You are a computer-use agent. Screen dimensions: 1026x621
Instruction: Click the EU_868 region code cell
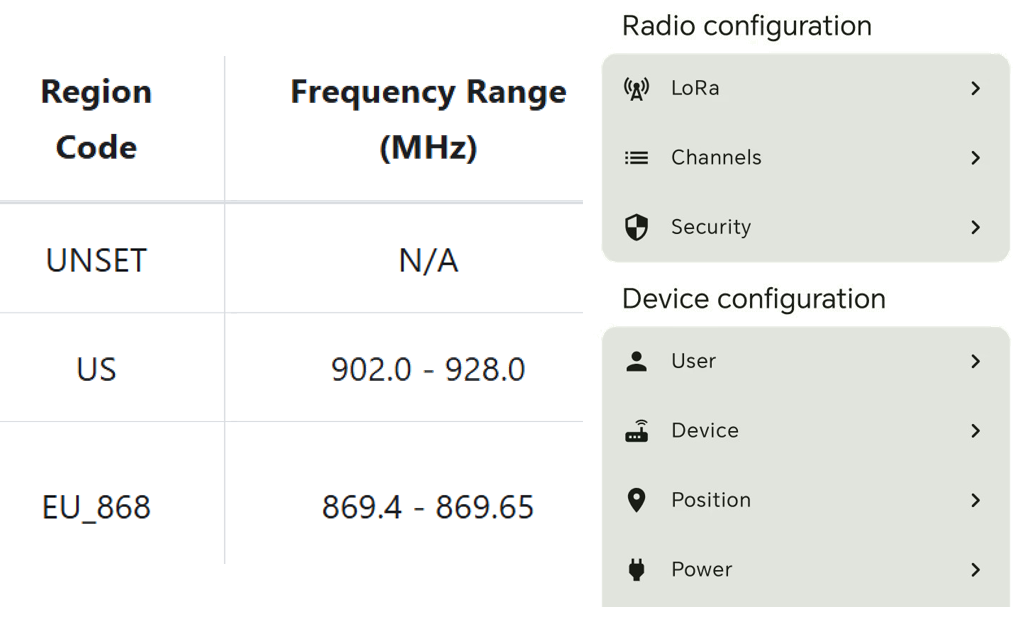pos(96,507)
